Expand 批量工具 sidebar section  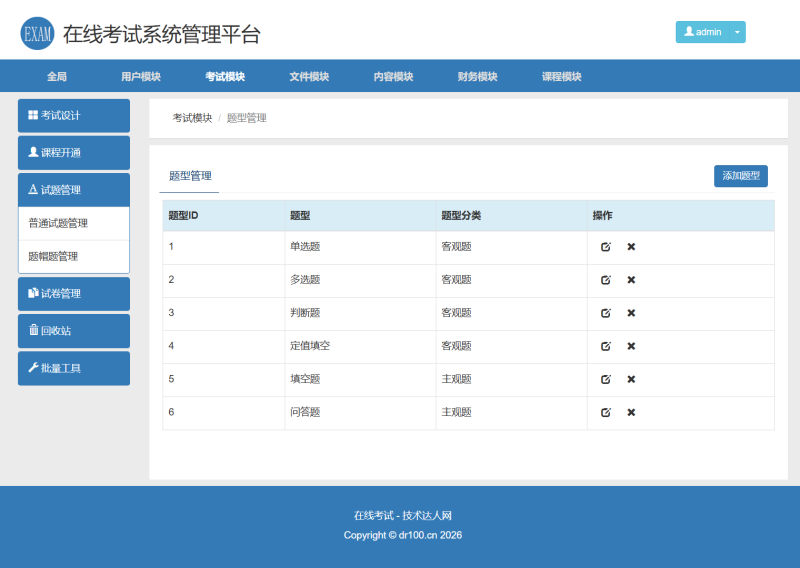click(x=74, y=368)
